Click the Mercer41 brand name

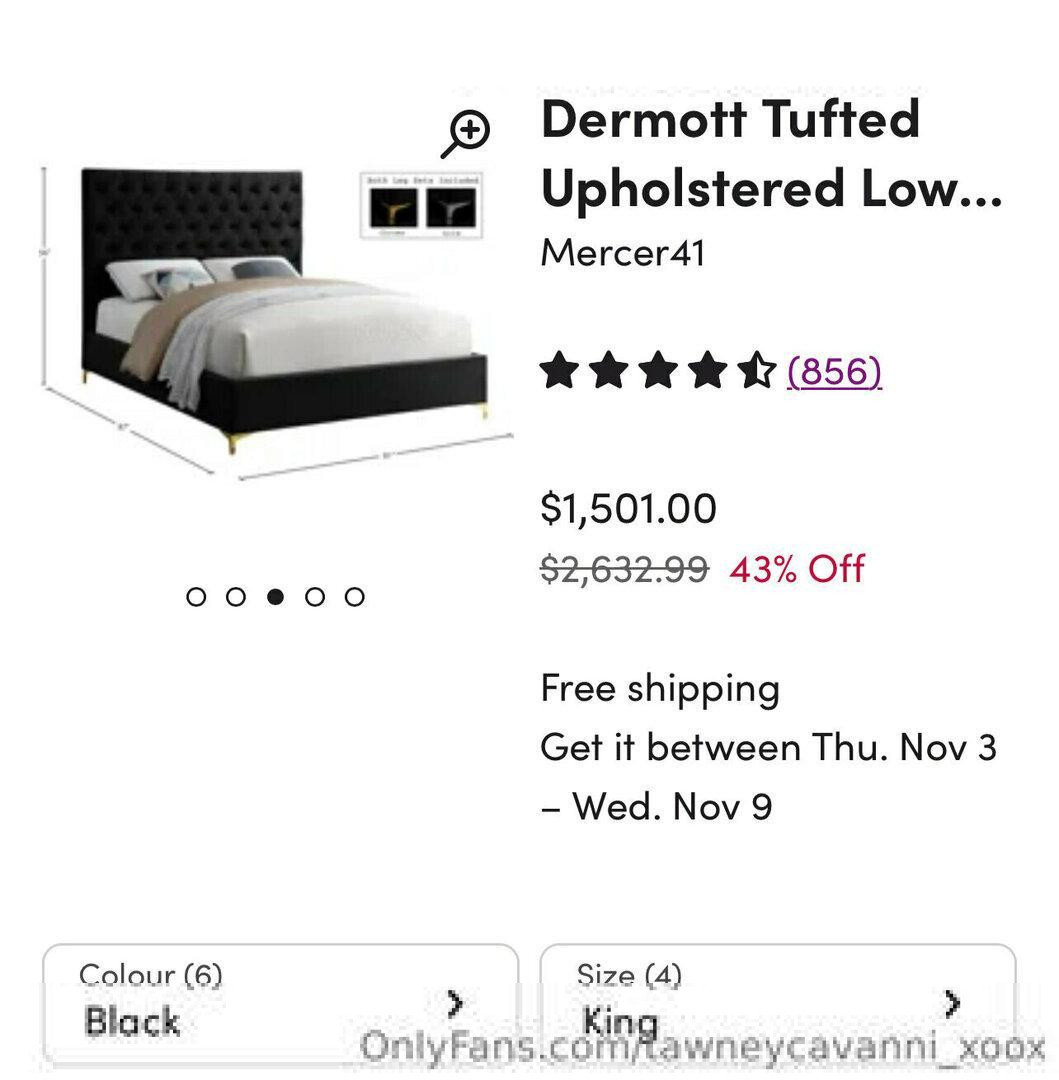point(623,252)
